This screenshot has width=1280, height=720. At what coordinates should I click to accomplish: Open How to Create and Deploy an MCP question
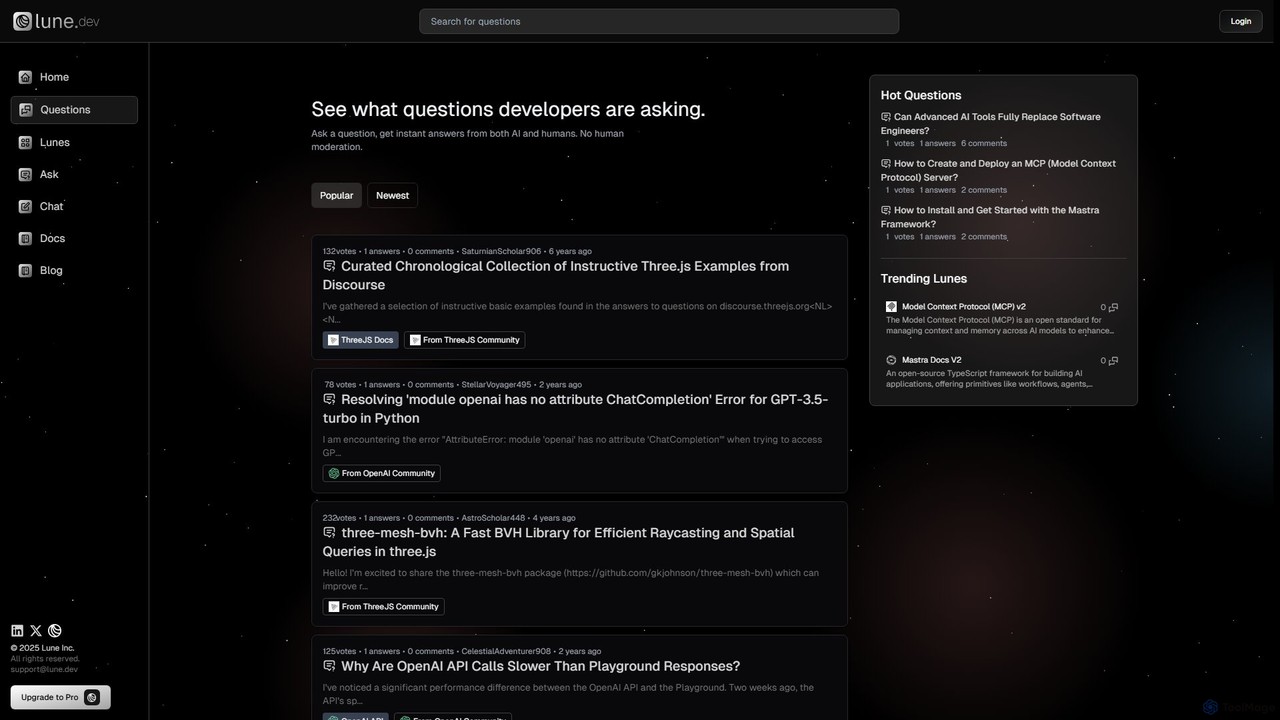pyautogui.click(x=998, y=170)
